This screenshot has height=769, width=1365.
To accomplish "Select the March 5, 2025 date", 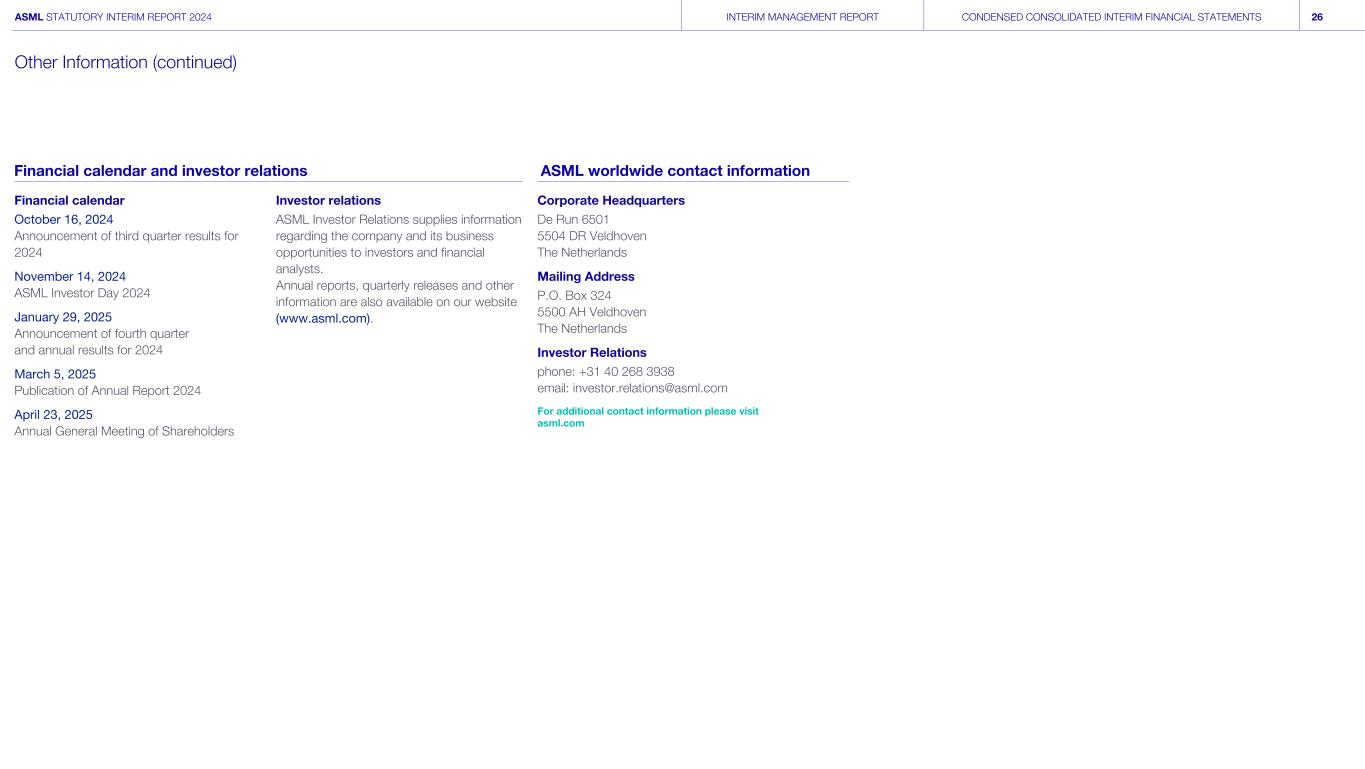I will [x=55, y=374].
